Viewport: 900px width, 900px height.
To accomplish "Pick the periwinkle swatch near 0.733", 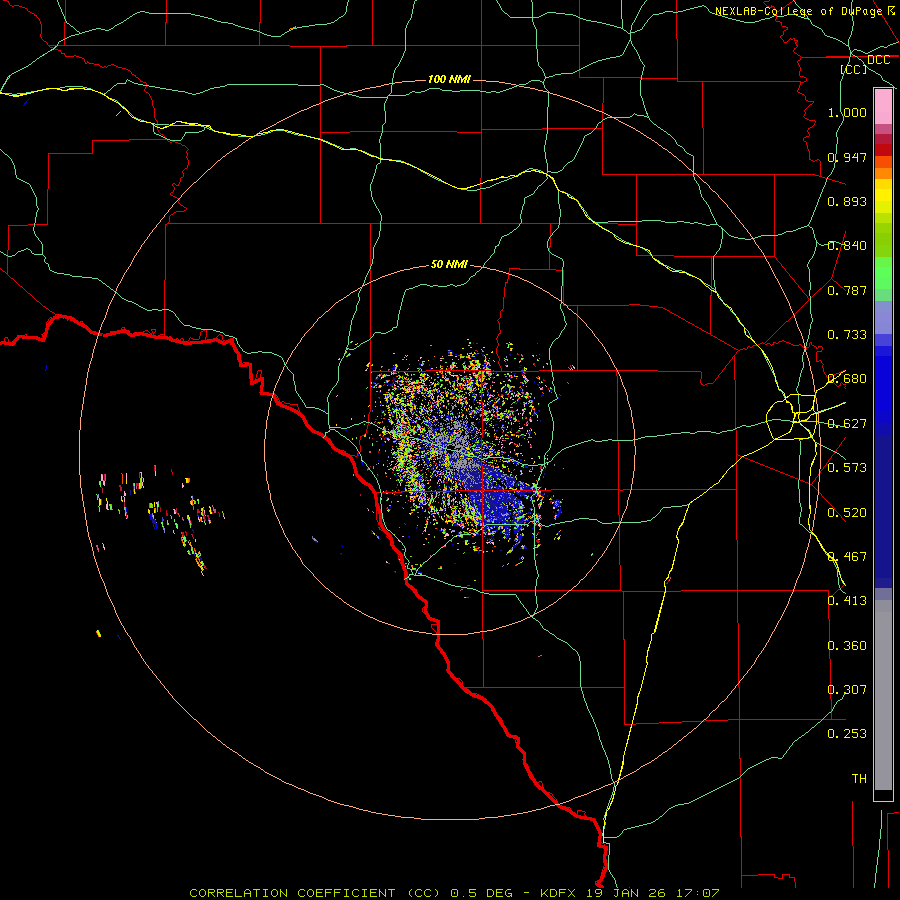I will point(883,318).
